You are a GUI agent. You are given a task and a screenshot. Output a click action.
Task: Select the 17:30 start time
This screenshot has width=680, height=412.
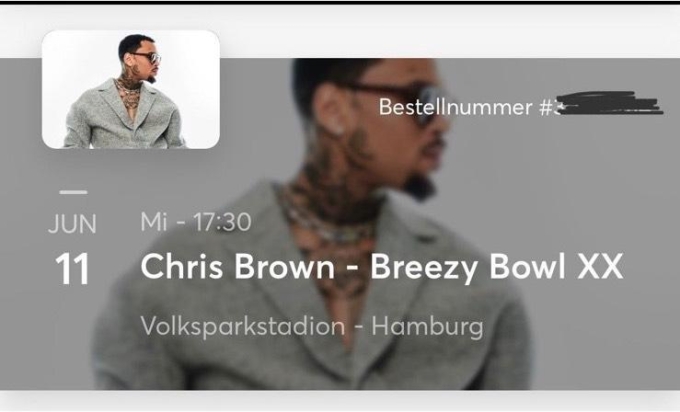(x=222, y=222)
